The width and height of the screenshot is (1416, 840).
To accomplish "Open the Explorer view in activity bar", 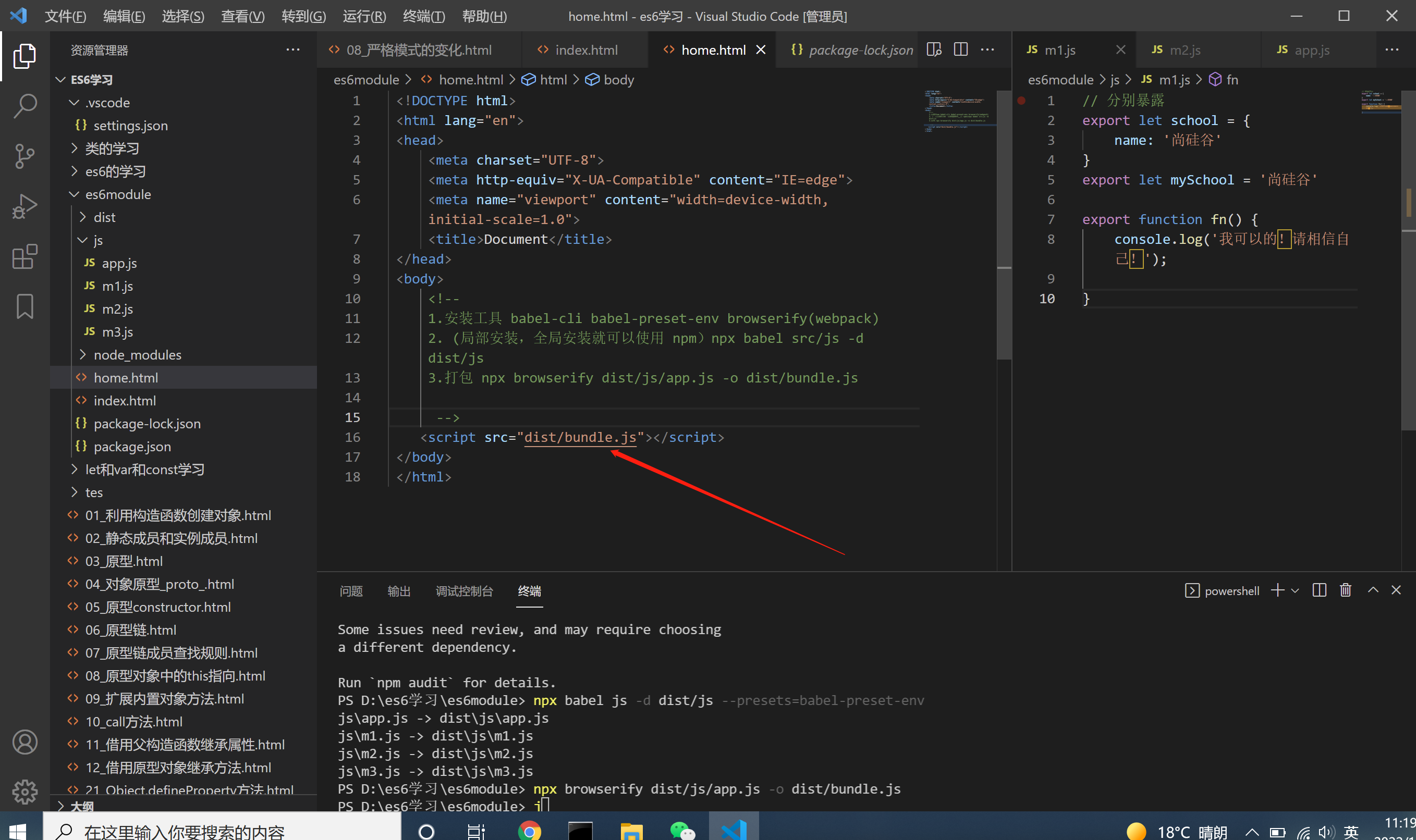I will [25, 56].
